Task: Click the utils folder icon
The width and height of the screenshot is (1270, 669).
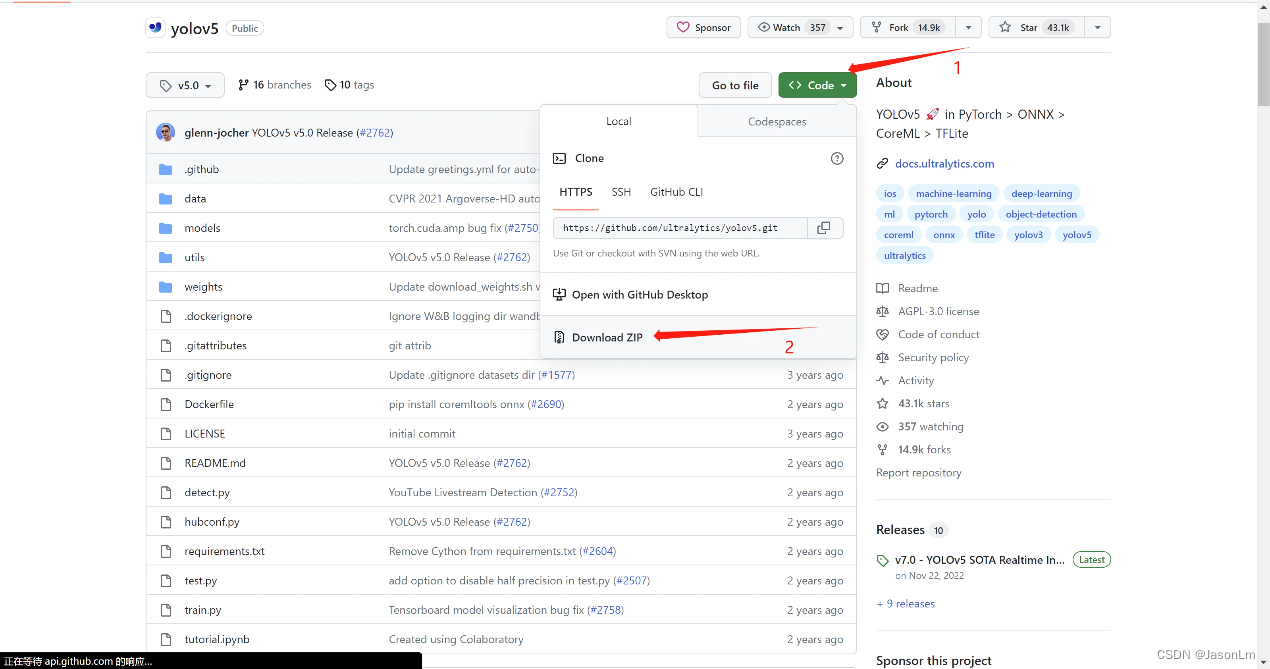Action: point(166,258)
